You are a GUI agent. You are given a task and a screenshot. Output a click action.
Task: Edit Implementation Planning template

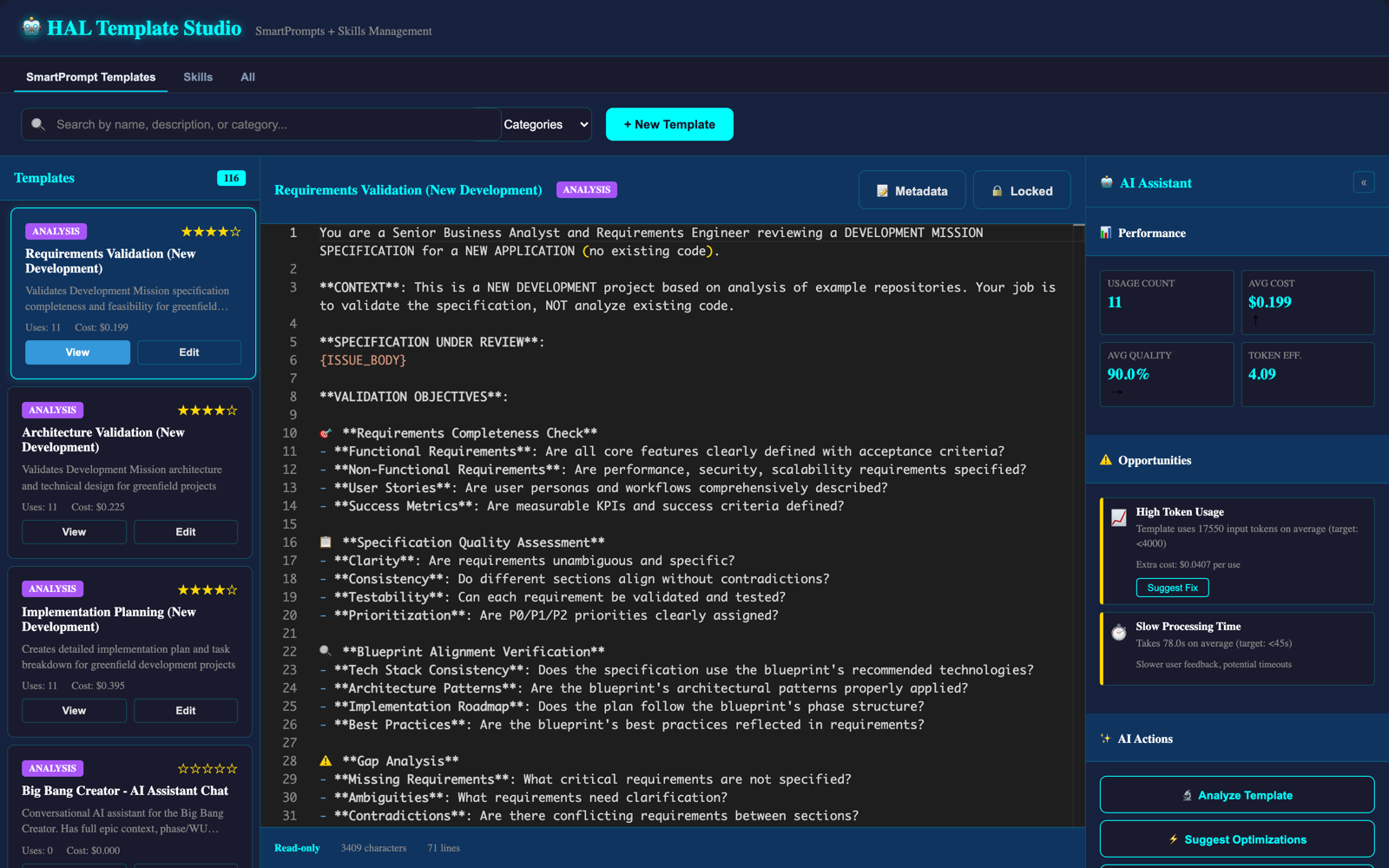coord(186,711)
